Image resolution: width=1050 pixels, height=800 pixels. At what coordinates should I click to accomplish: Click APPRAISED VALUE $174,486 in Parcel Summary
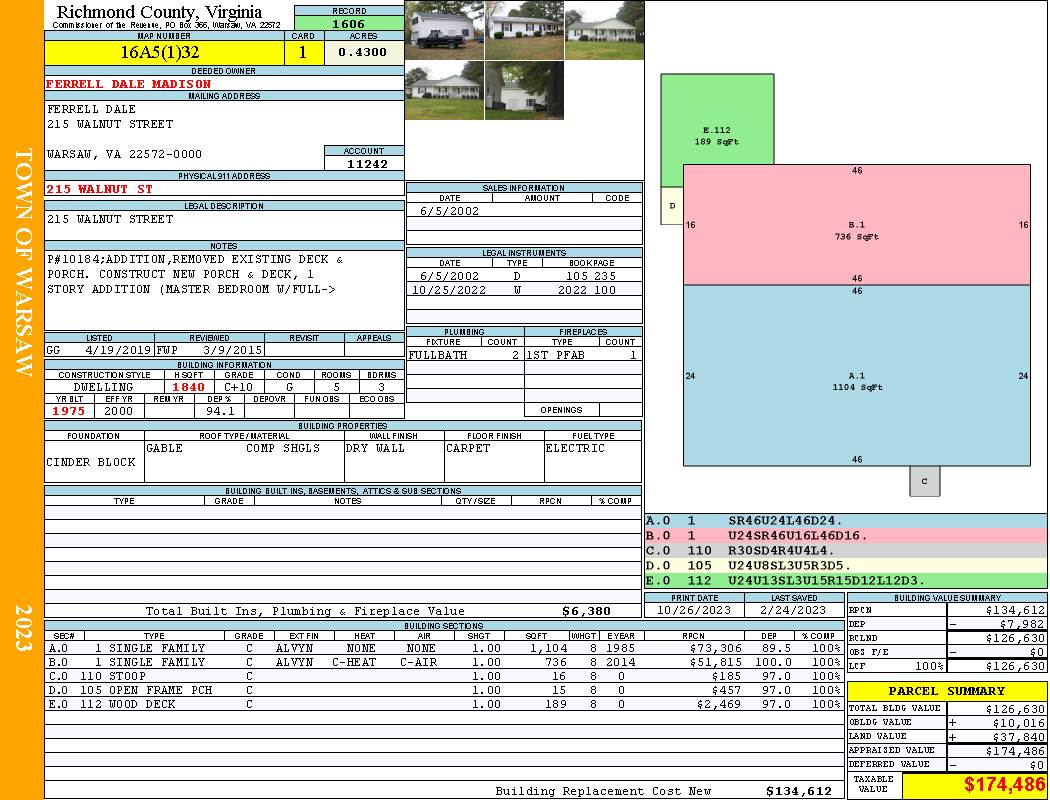(x=1015, y=751)
